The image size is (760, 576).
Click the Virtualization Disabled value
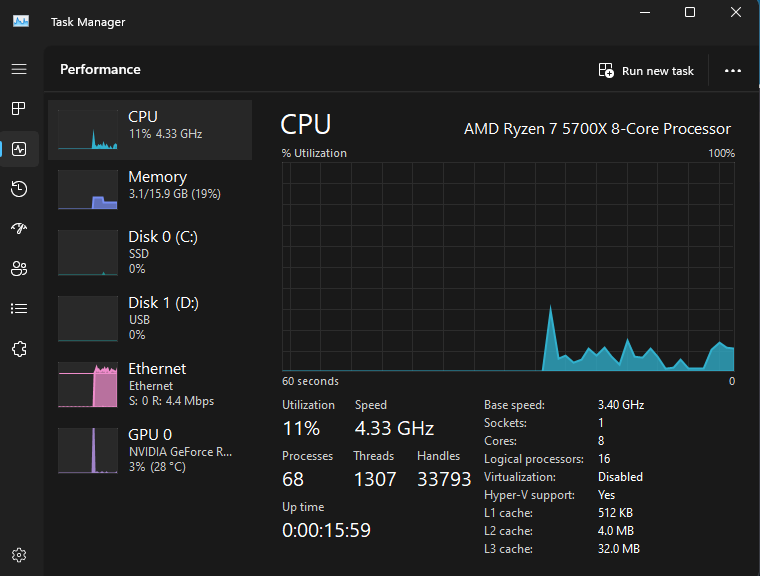[x=620, y=477]
